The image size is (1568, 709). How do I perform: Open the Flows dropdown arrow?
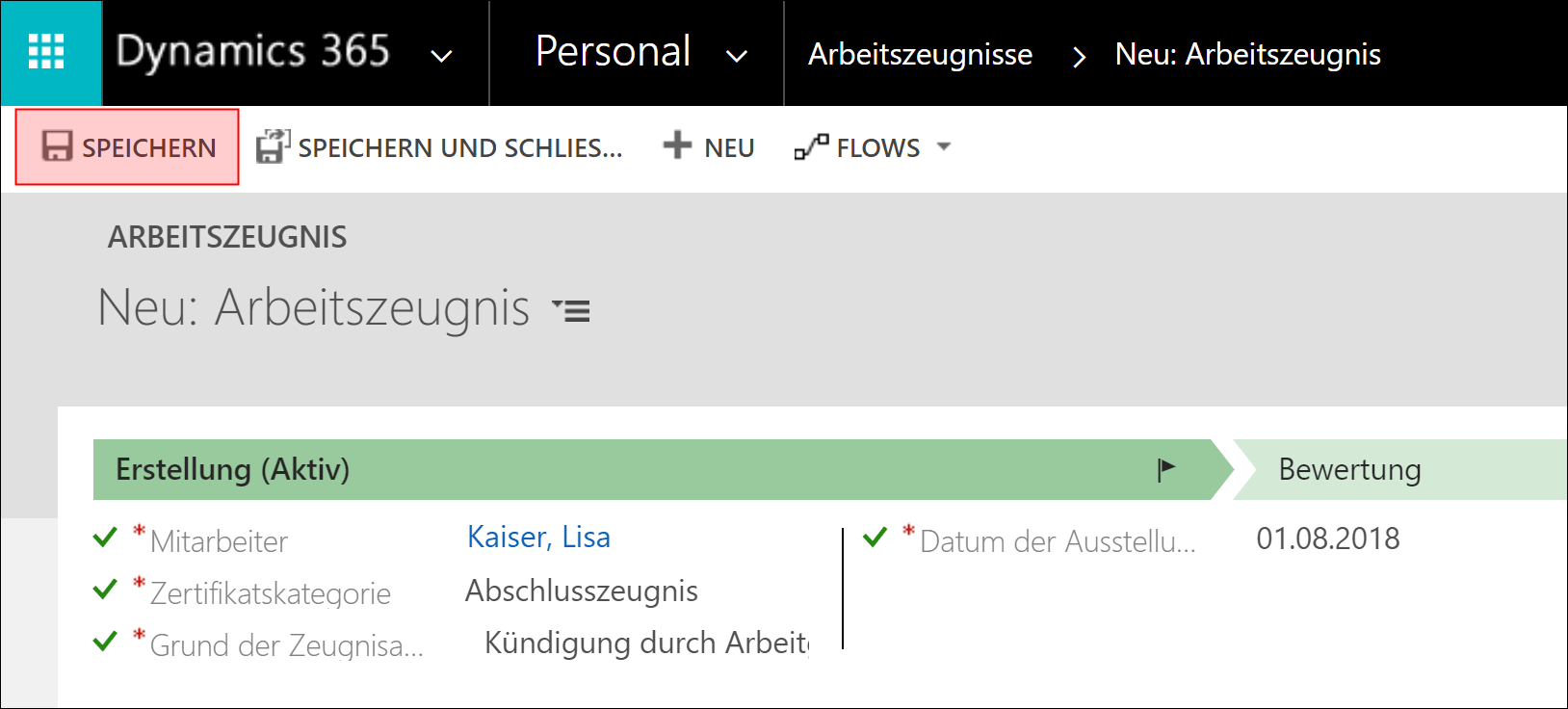tap(944, 146)
